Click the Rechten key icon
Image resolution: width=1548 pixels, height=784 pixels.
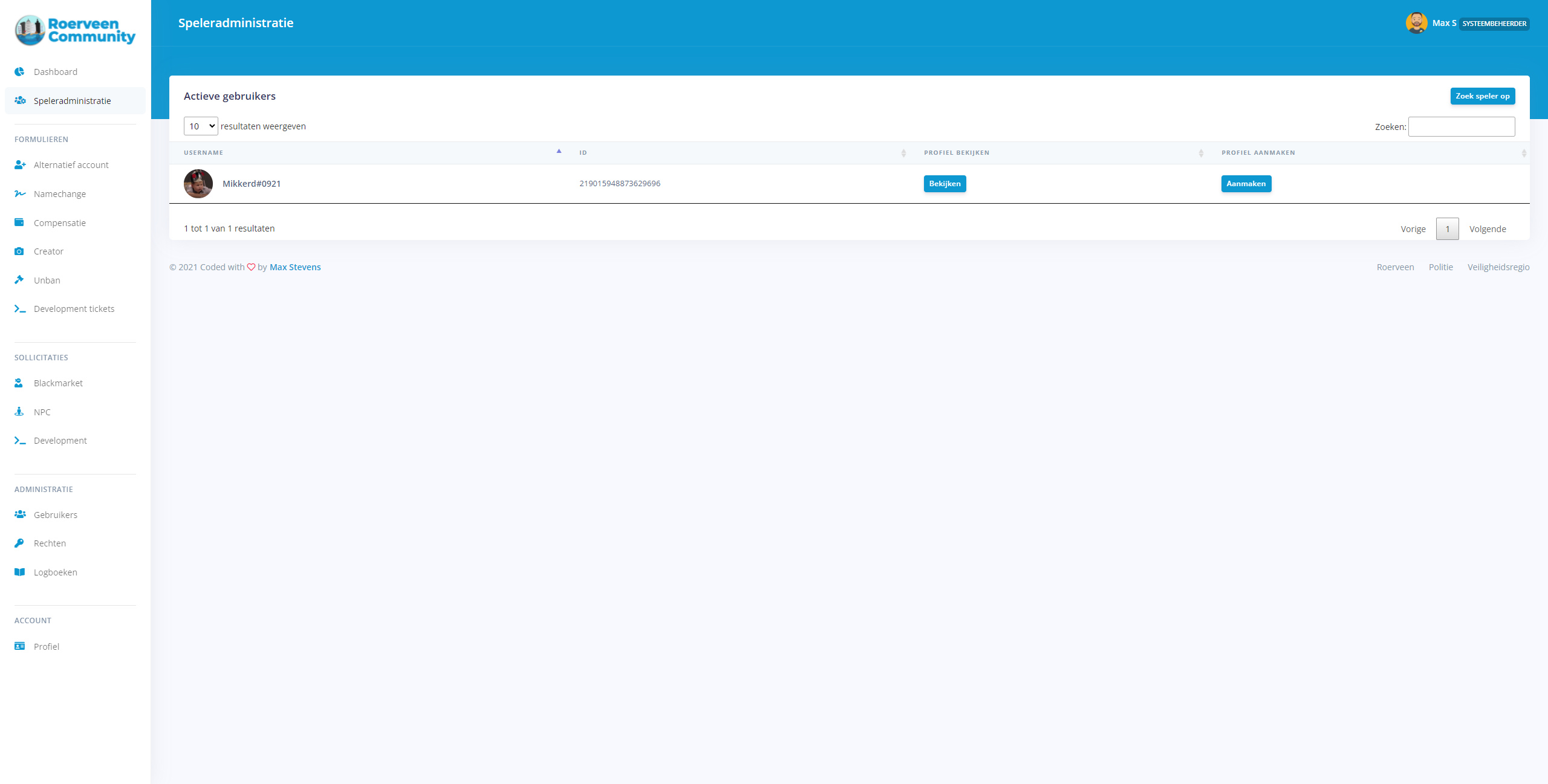coord(19,543)
